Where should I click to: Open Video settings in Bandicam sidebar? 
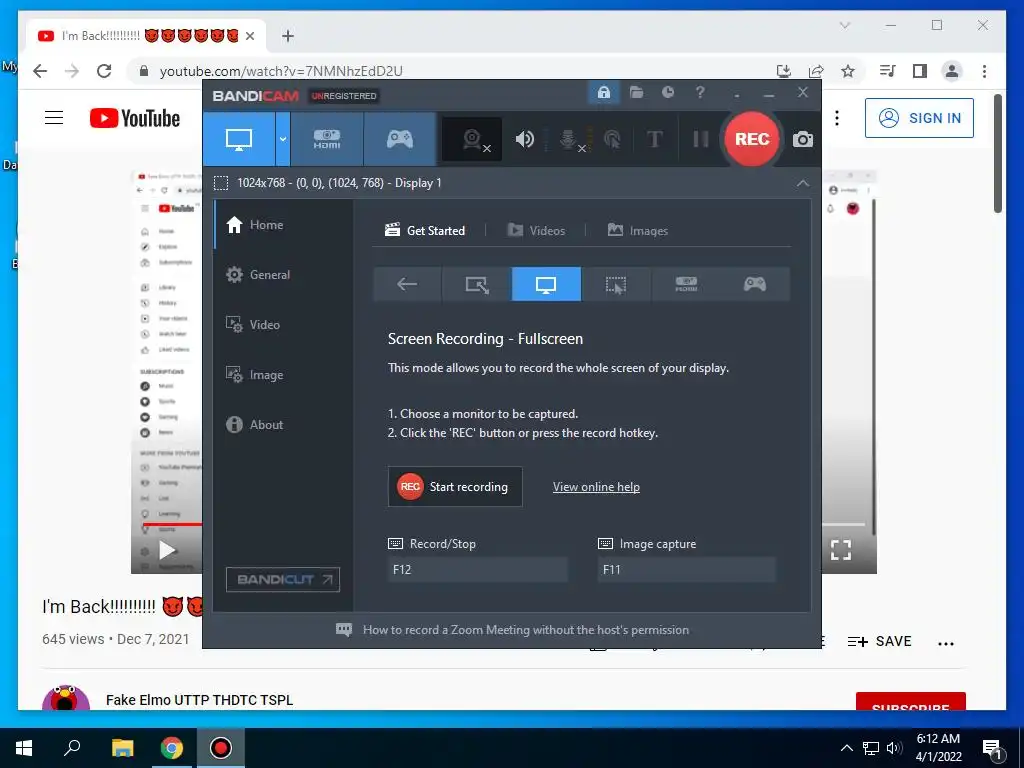coord(284,325)
